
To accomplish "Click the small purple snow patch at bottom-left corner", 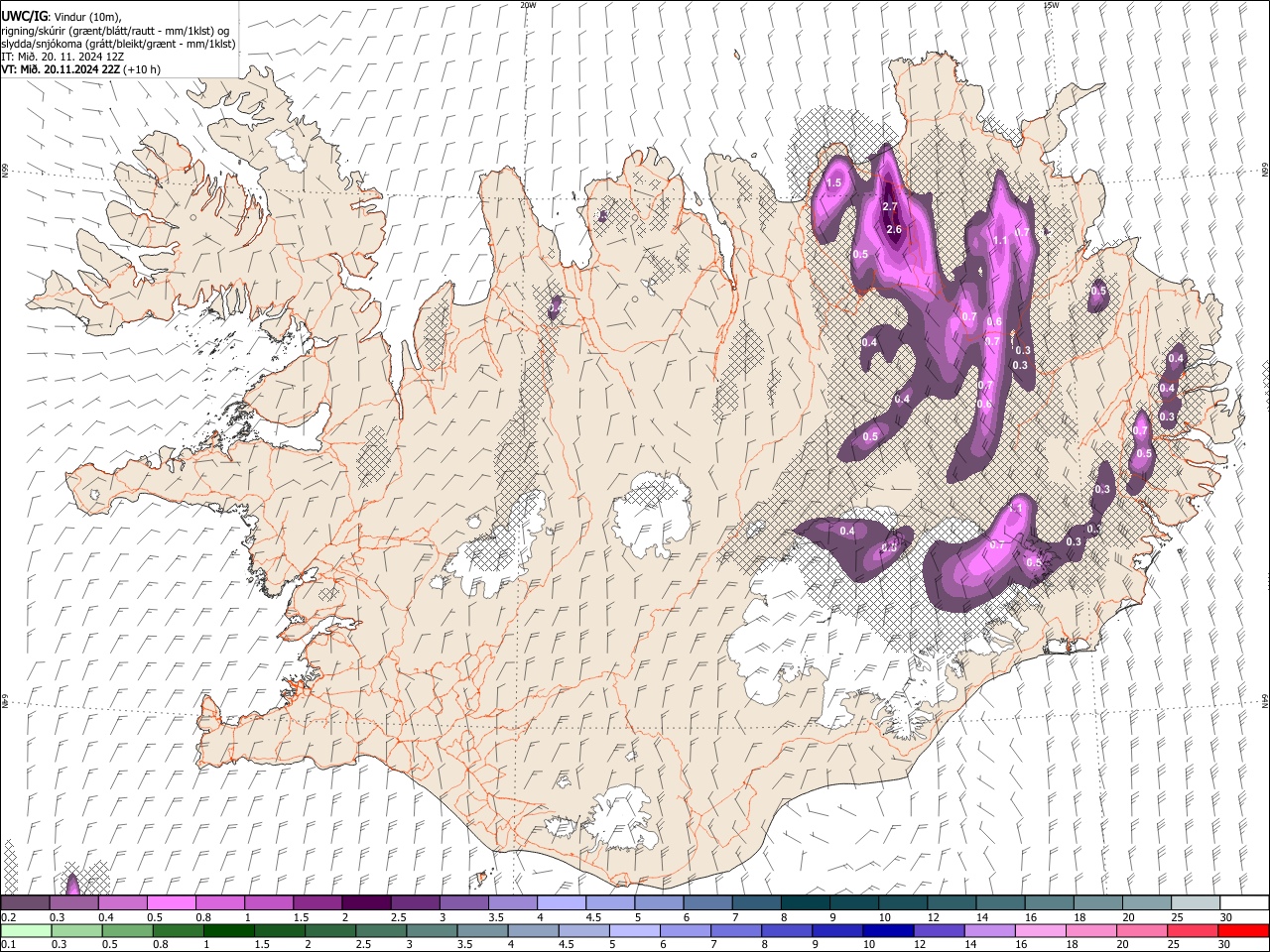I will [72, 885].
